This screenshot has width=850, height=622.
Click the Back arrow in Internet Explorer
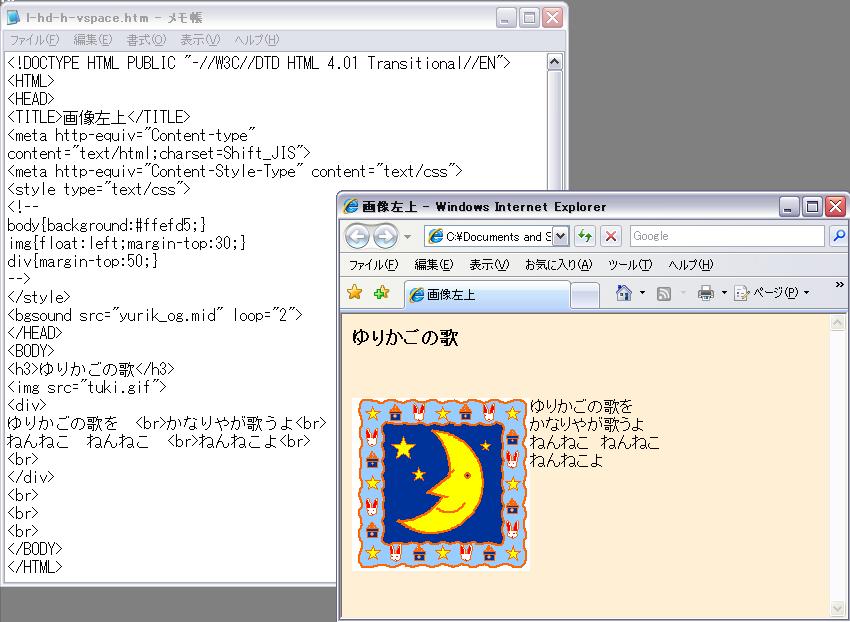[358, 236]
